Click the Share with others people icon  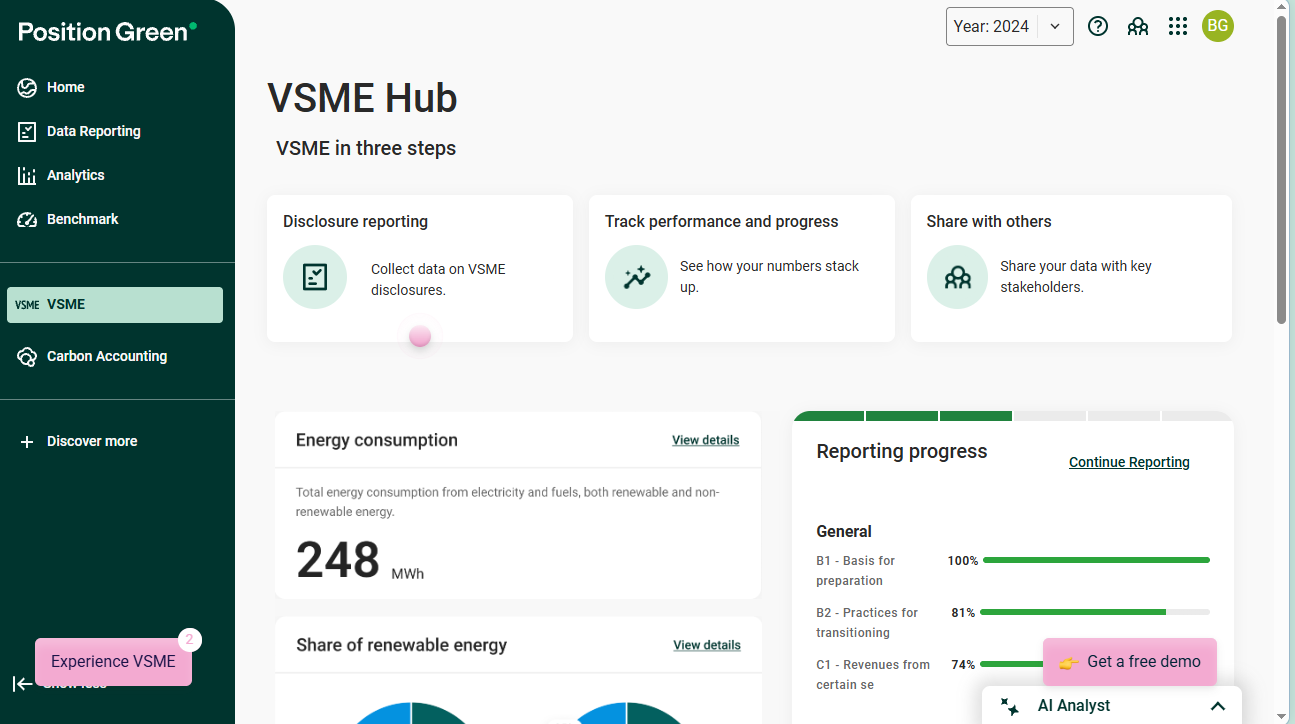tap(958, 277)
